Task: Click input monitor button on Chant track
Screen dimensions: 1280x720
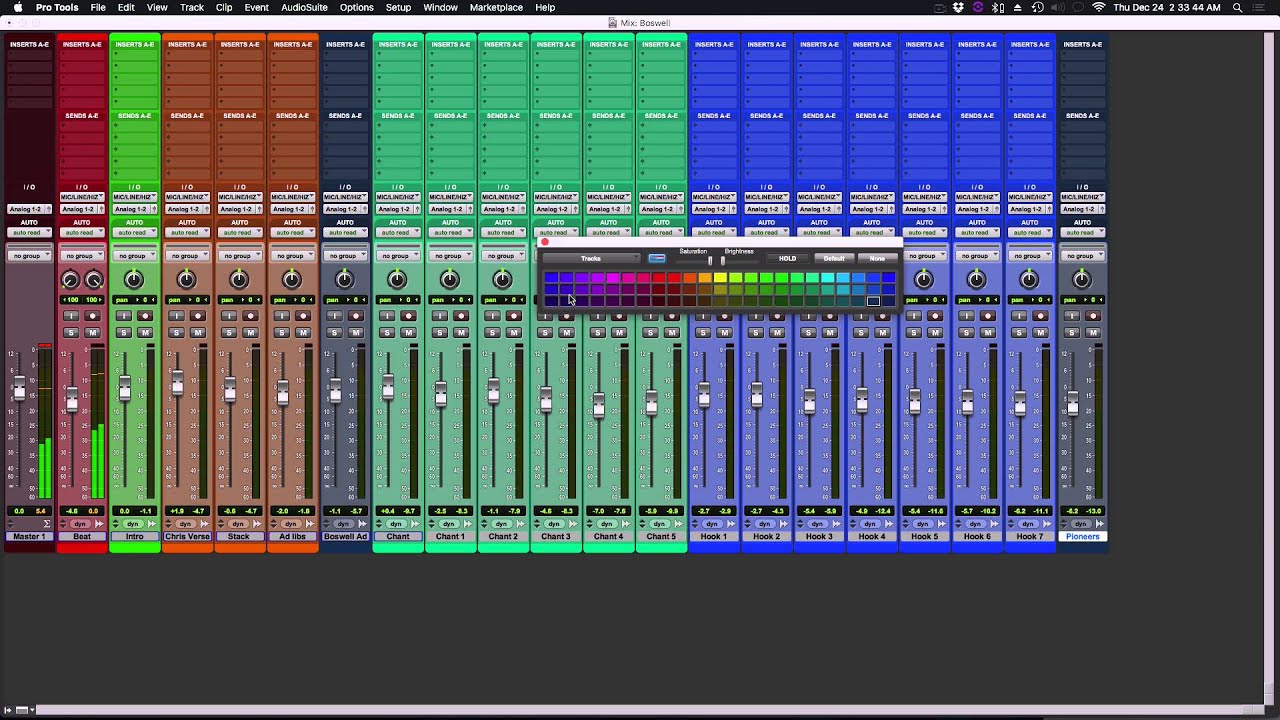Action: pos(387,316)
